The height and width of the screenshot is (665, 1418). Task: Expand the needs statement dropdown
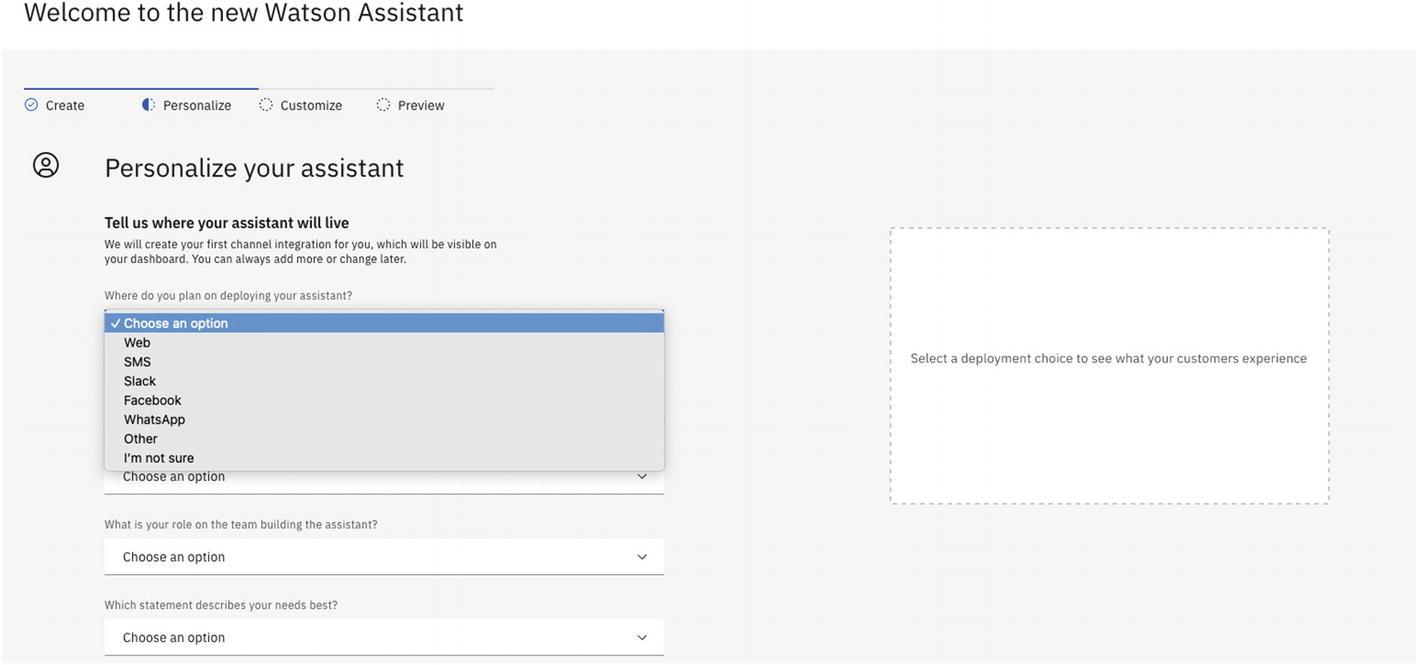[x=383, y=638]
